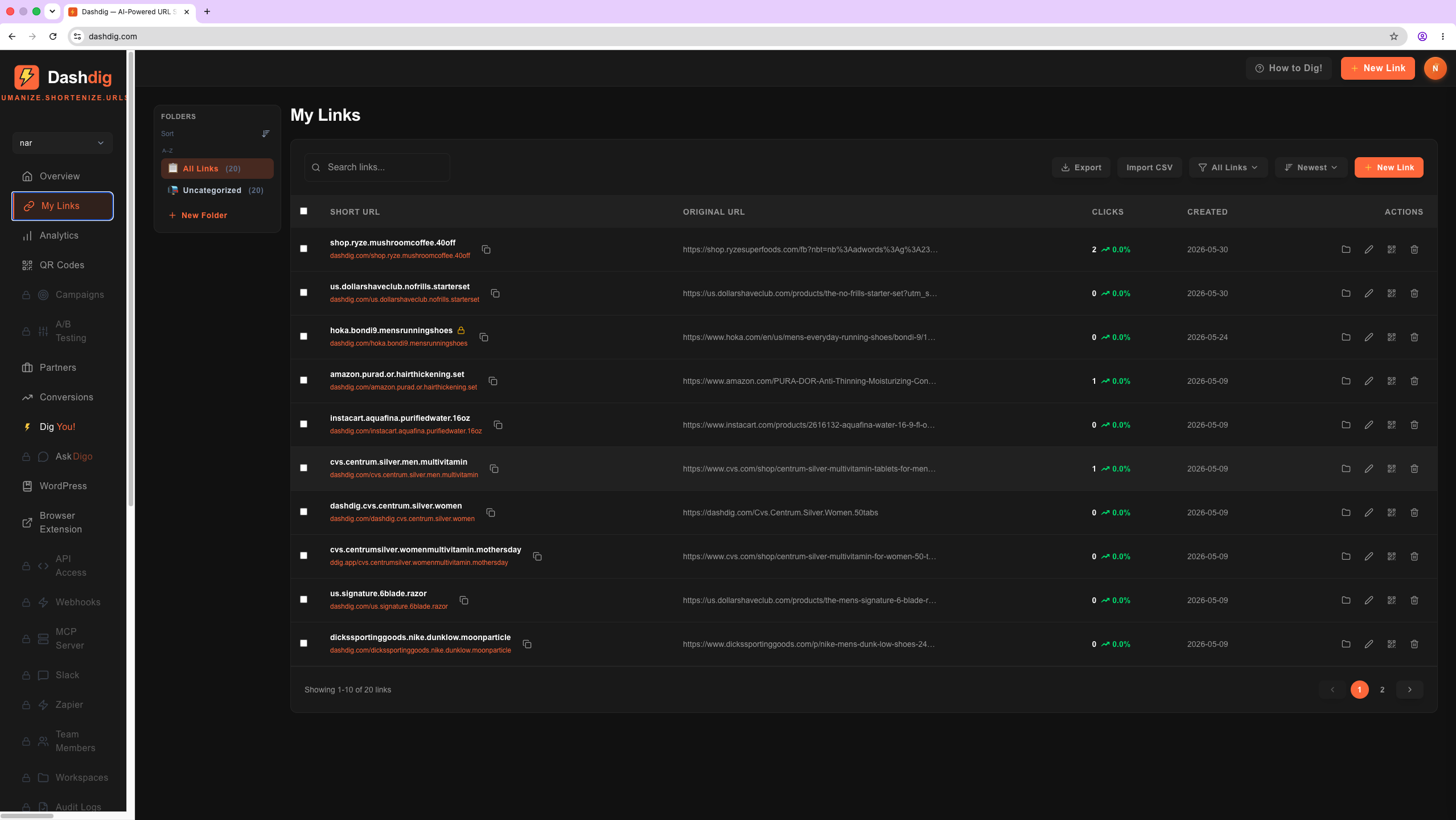The image size is (1456, 820).
Task: Show QR code for cvs.centrumsilver mothersday link
Action: pos(1392,556)
